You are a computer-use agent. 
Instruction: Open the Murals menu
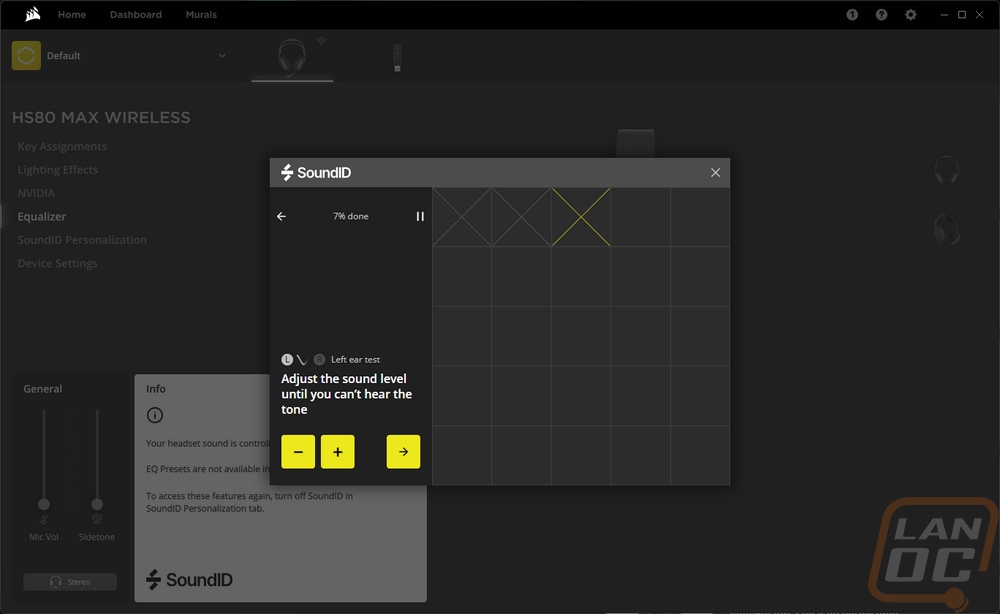coord(201,15)
